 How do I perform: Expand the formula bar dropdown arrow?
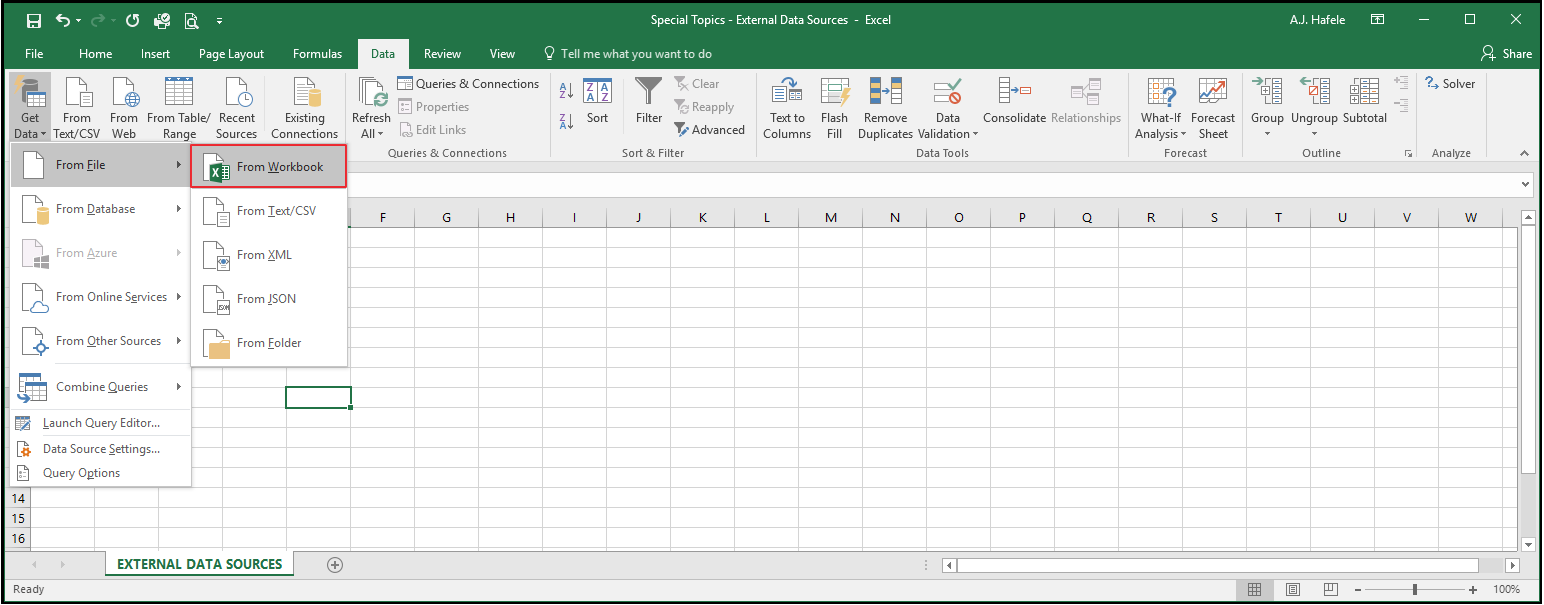pyautogui.click(x=1525, y=184)
